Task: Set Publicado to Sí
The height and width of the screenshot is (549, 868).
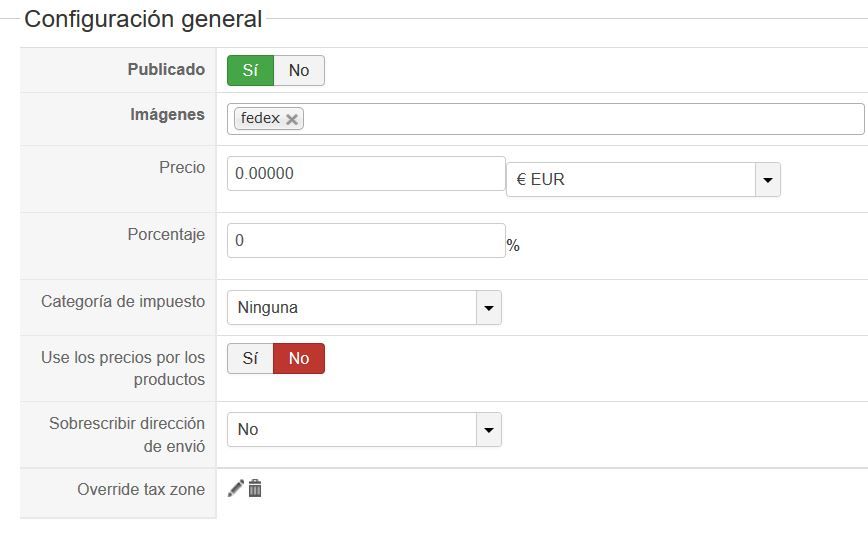Action: (250, 70)
